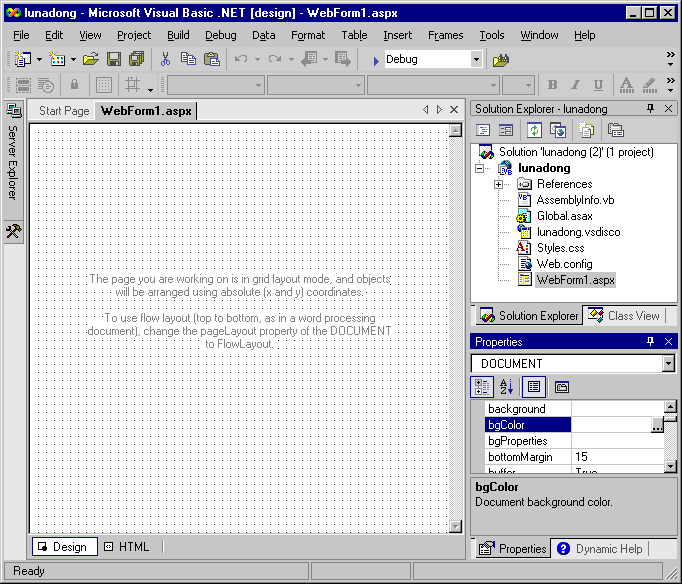
Task: Click the Save All icon
Action: click(137, 59)
